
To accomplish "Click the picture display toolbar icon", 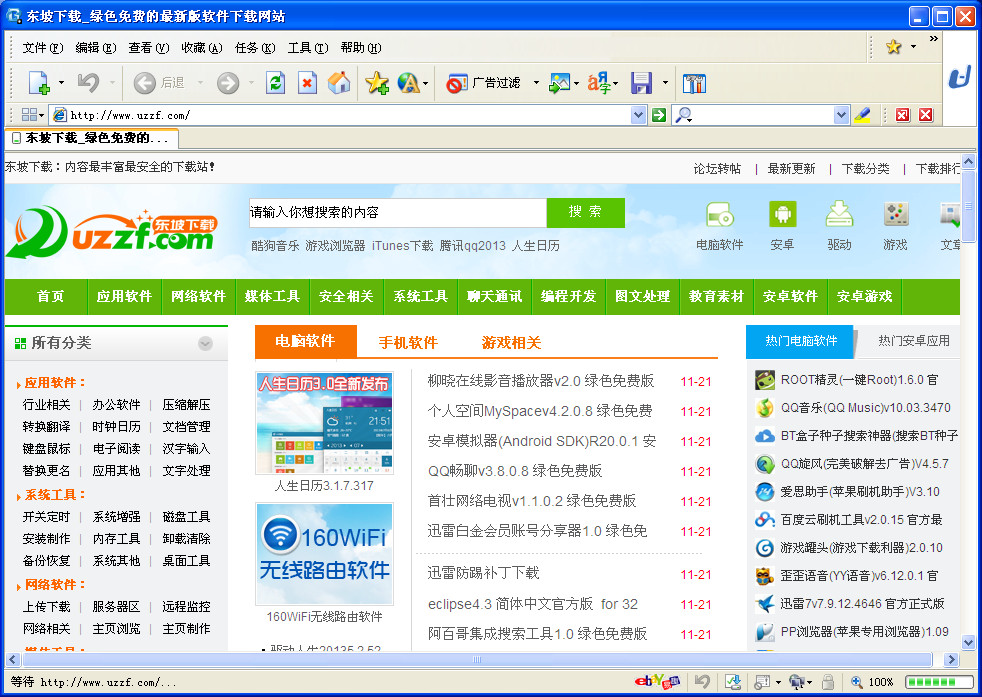I will 559,83.
